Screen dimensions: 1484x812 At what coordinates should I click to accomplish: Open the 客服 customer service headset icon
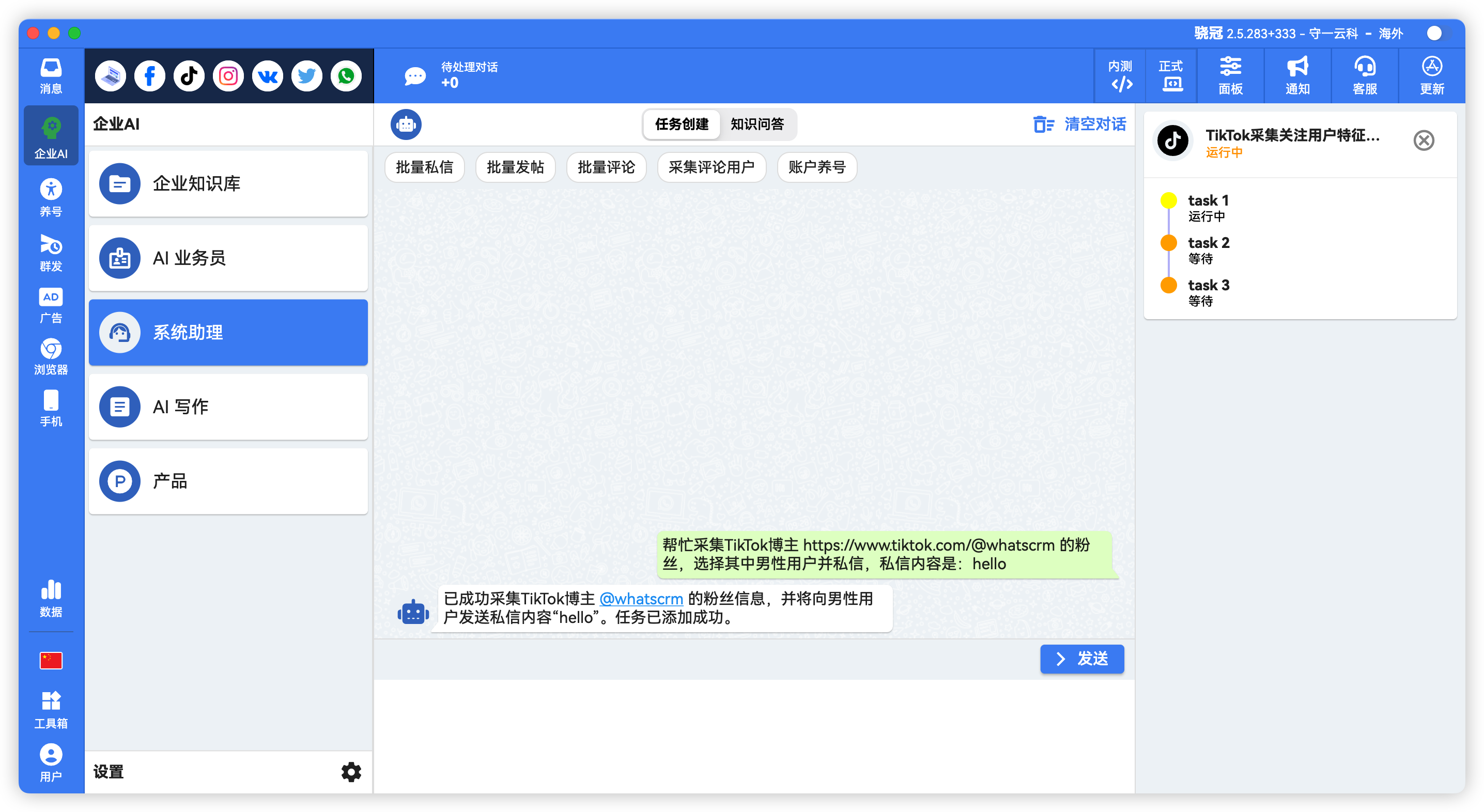[1365, 75]
